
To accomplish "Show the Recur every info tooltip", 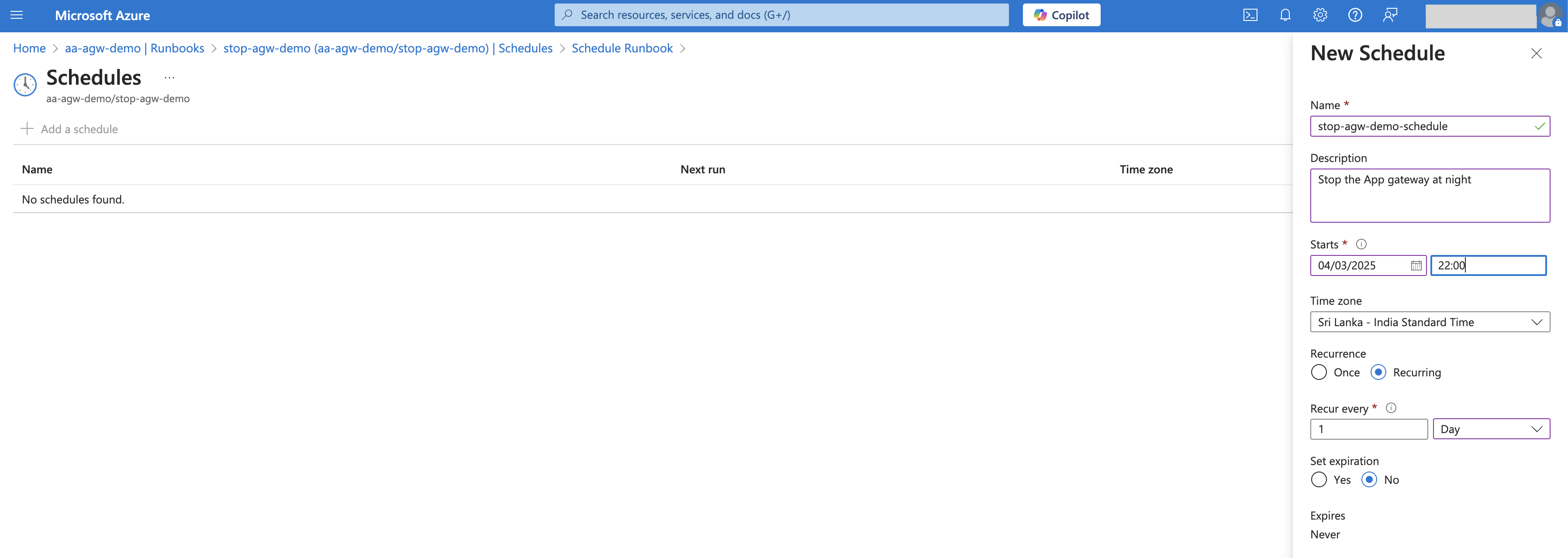I will [1391, 408].
